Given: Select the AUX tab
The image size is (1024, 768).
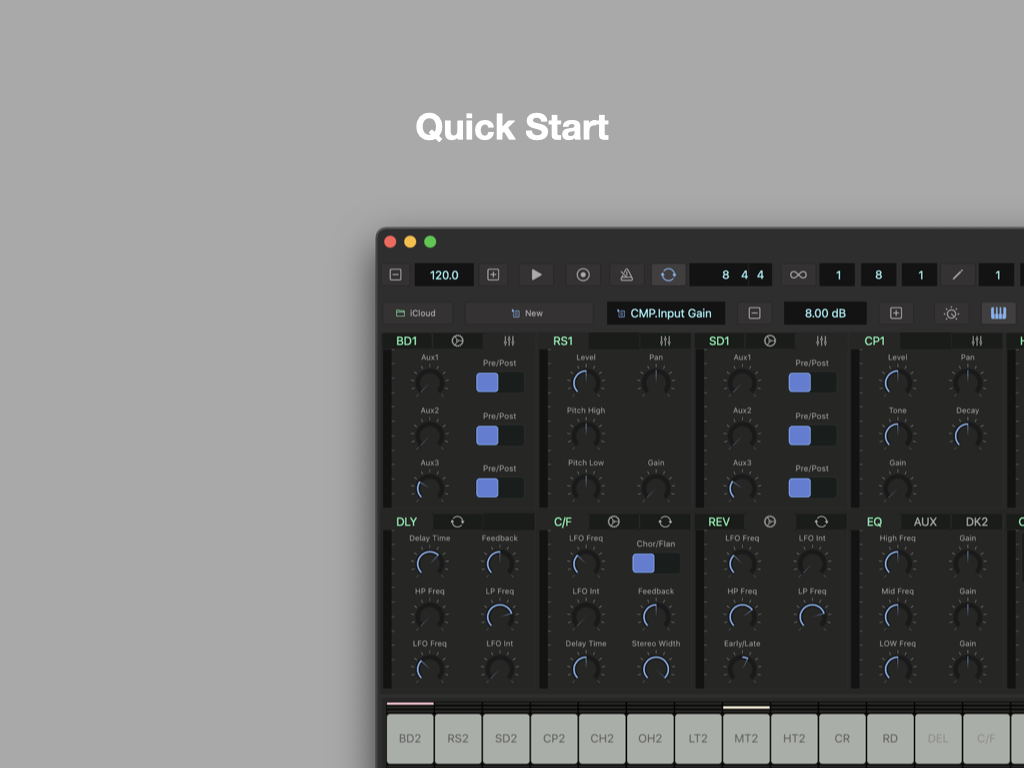Looking at the screenshot, I should click(x=925, y=522).
